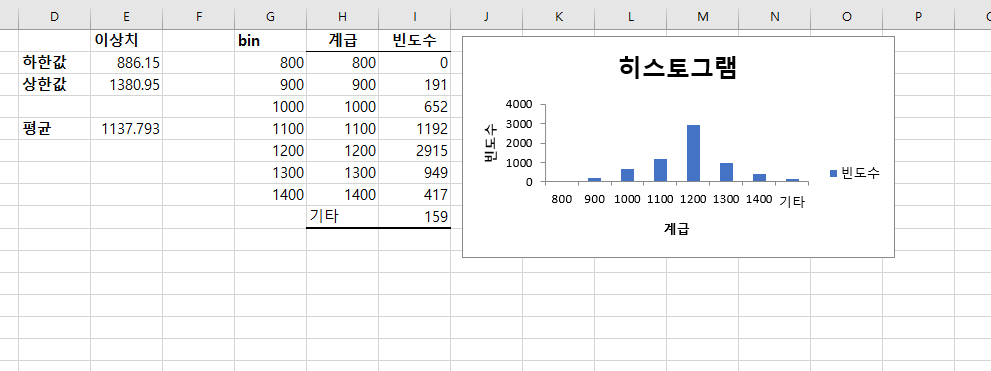The image size is (991, 371).
Task: Select column P header
Action: tap(919, 17)
